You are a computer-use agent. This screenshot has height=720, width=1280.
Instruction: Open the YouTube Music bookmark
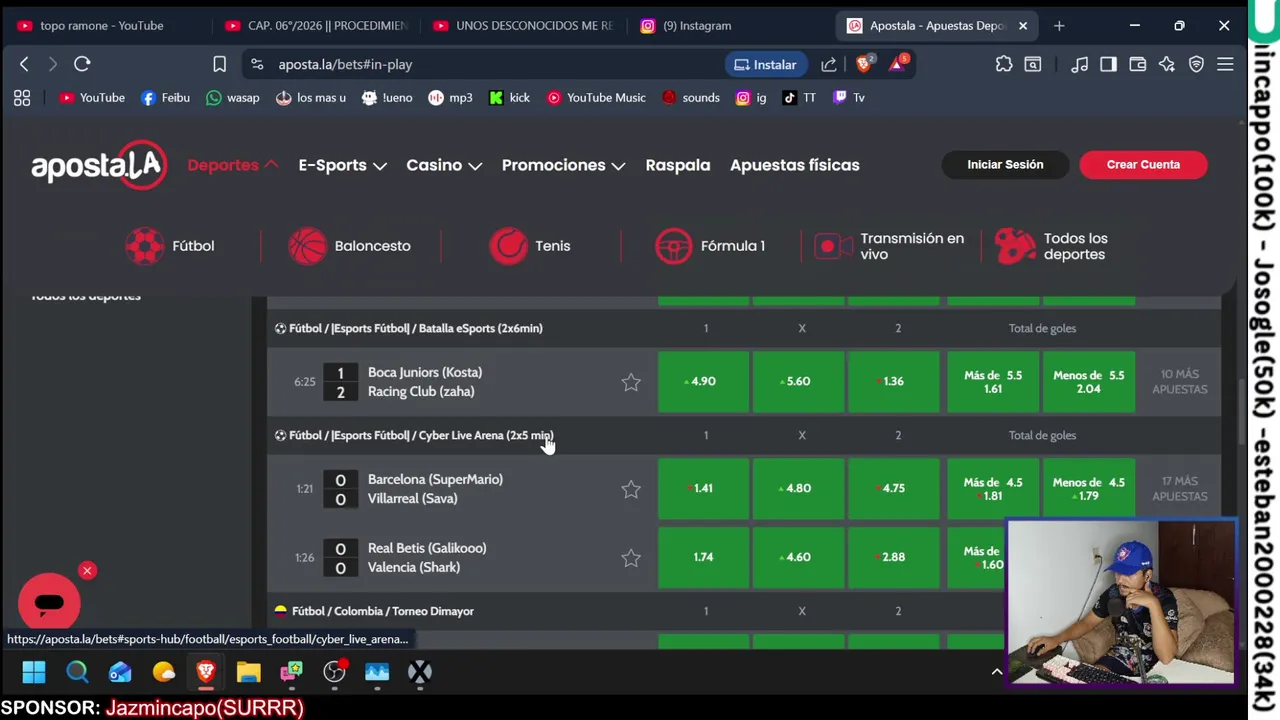596,97
